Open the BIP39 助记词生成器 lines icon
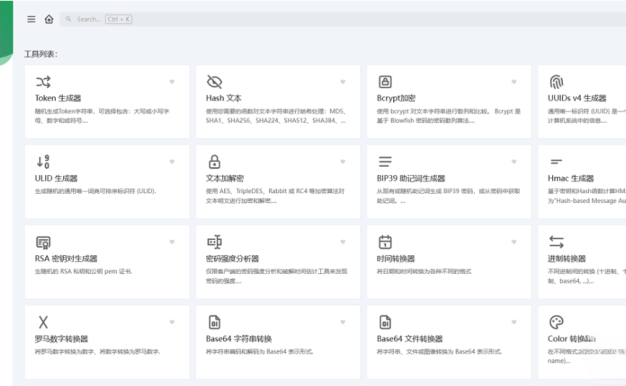The height and width of the screenshot is (386, 626). click(385, 162)
